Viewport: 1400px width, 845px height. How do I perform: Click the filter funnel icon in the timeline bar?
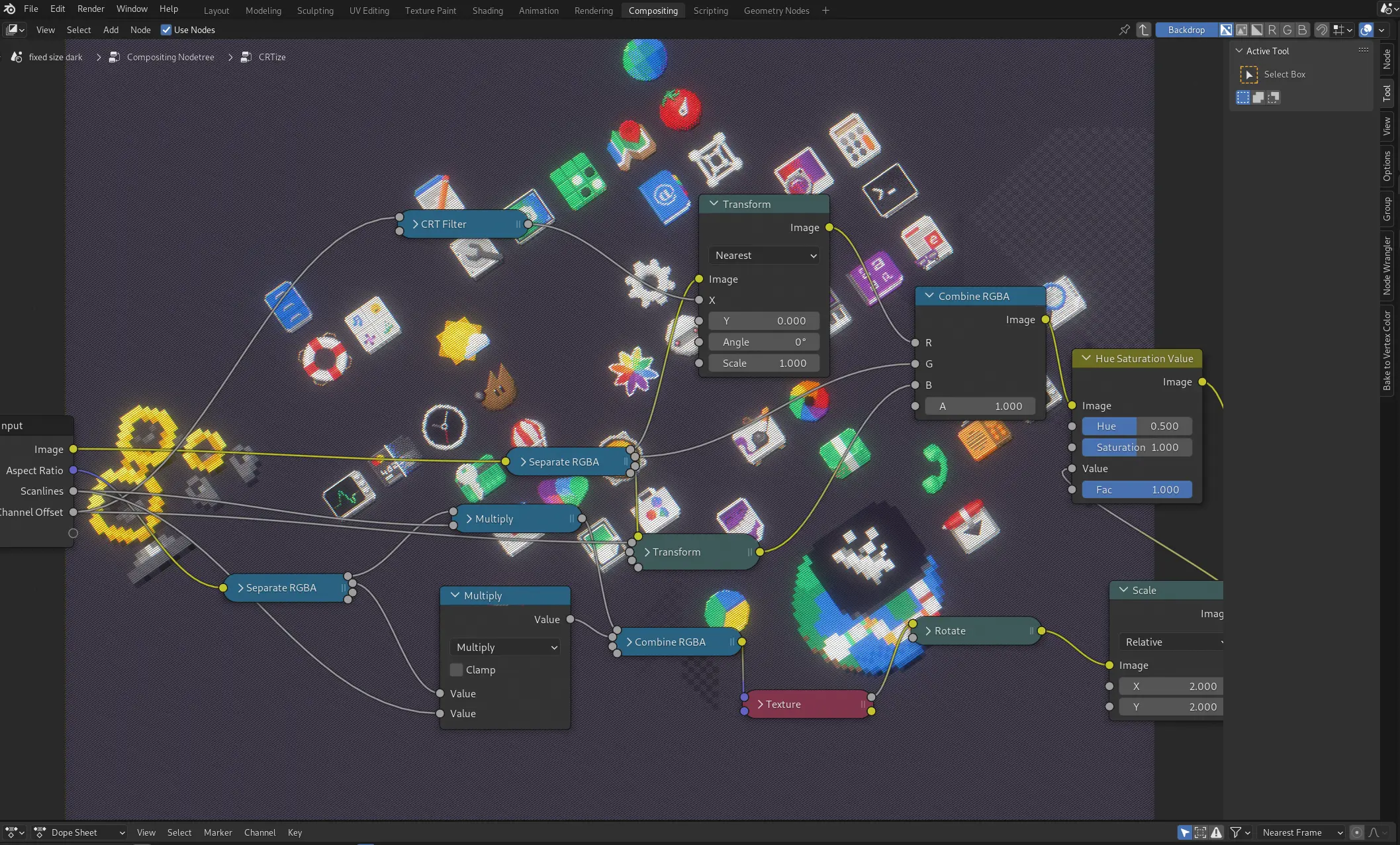coord(1235,832)
